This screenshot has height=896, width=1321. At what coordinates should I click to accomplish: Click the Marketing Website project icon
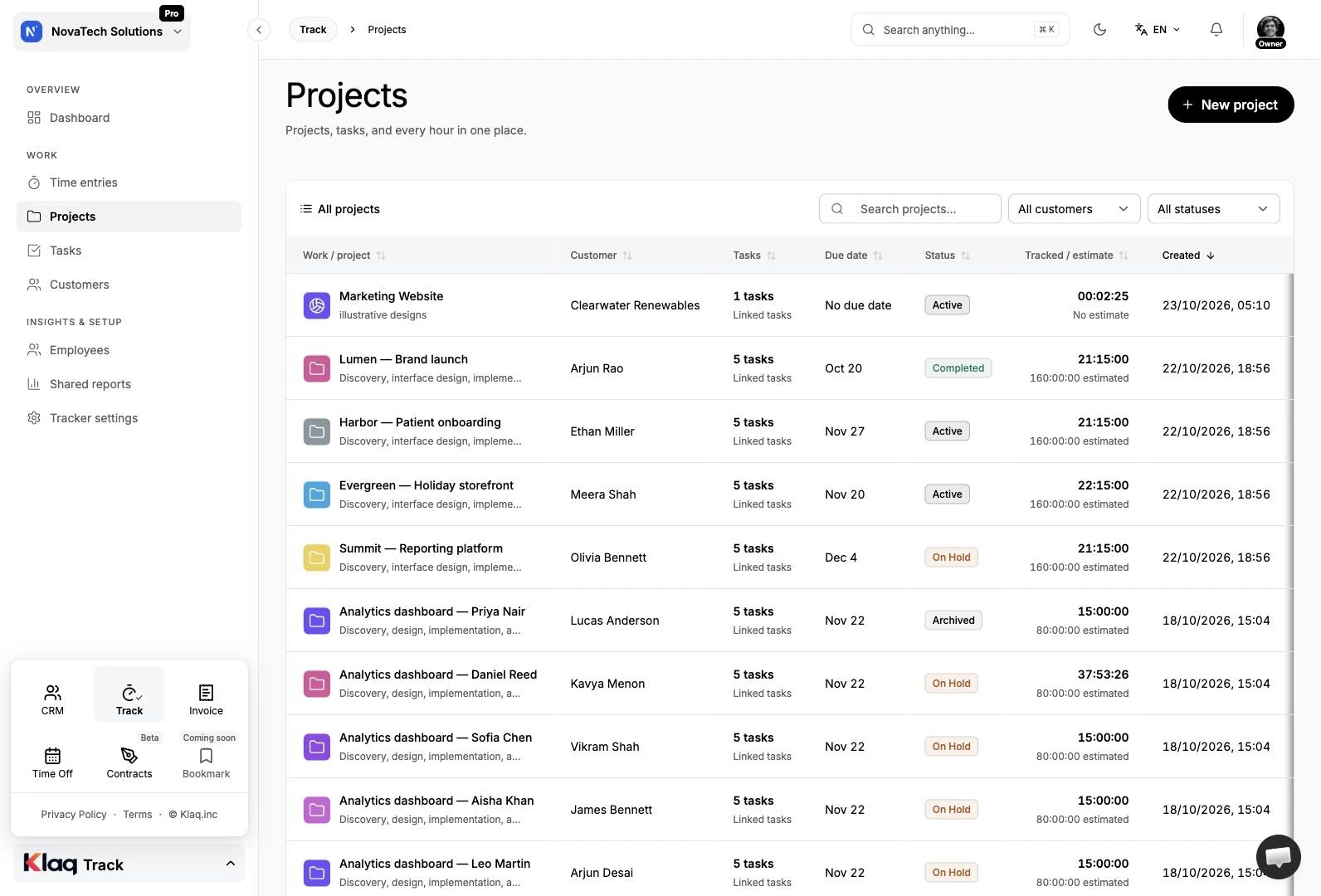click(x=317, y=305)
